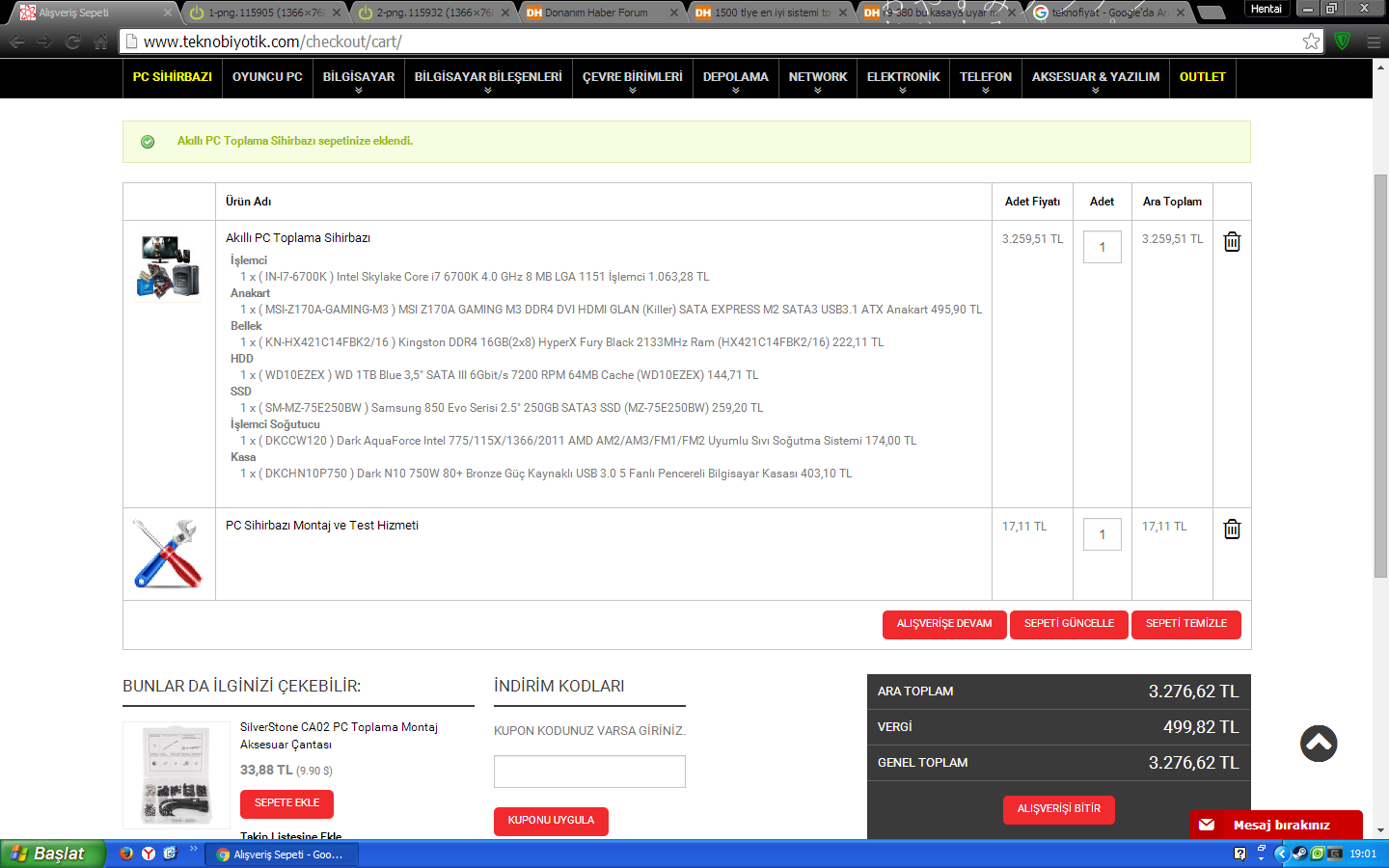Click SEPETİ GÜNCELLE button

click(x=1069, y=624)
